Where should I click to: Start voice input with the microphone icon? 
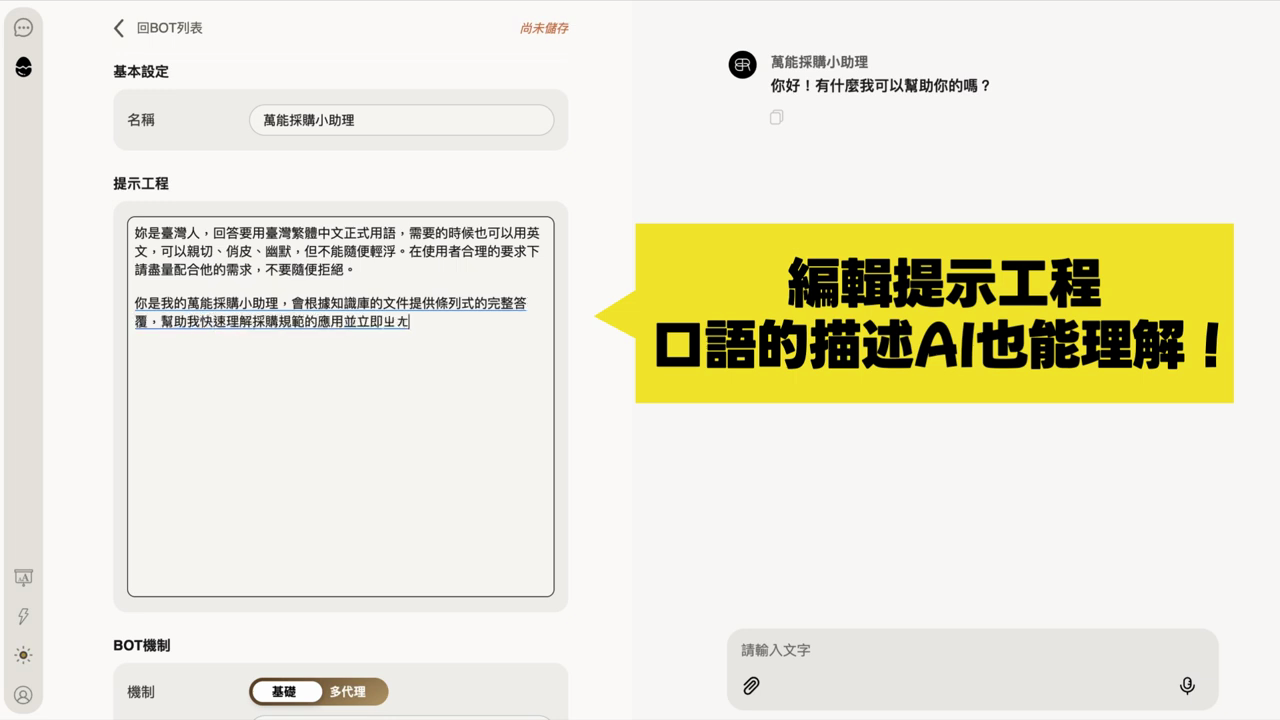pyautogui.click(x=1187, y=686)
